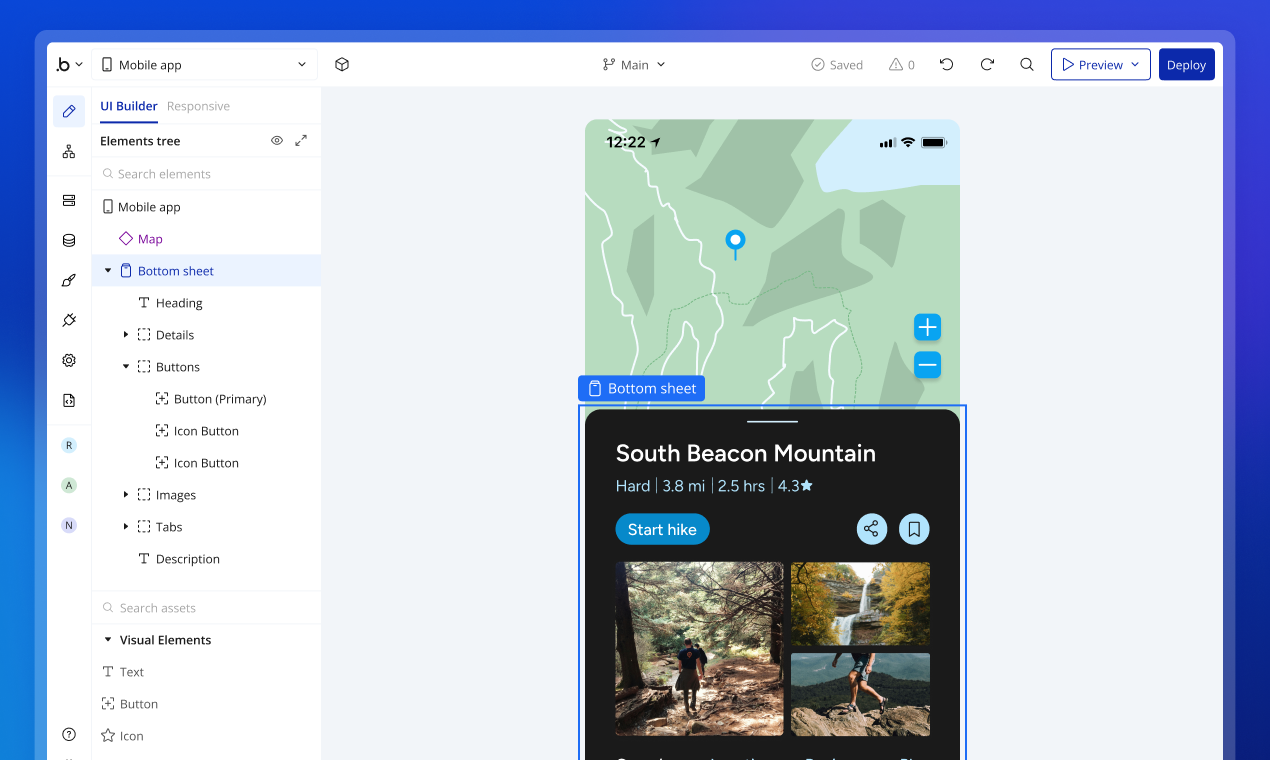
Task: Select the waterfall photo
Action: tap(860, 603)
